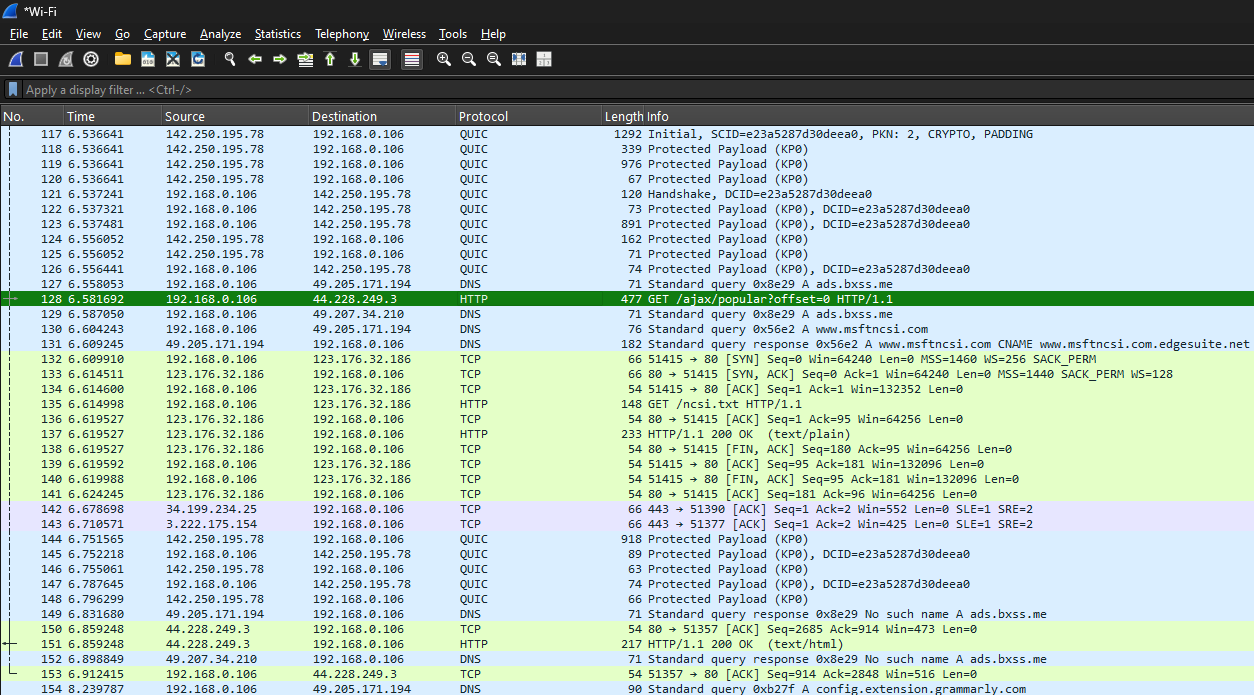Select packet 117 QUIC Initial row
Screen dimensions: 1254x695
pos(627,134)
